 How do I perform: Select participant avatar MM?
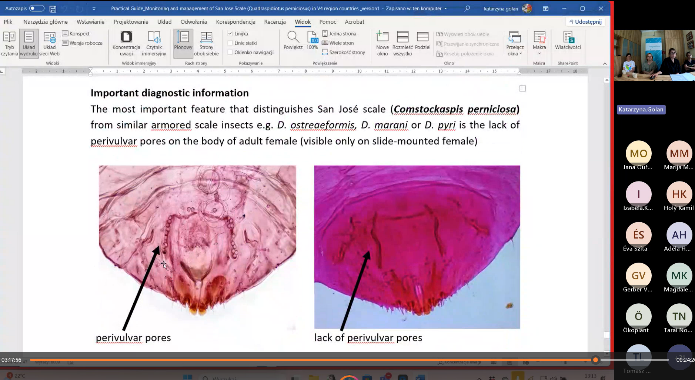[679, 153]
